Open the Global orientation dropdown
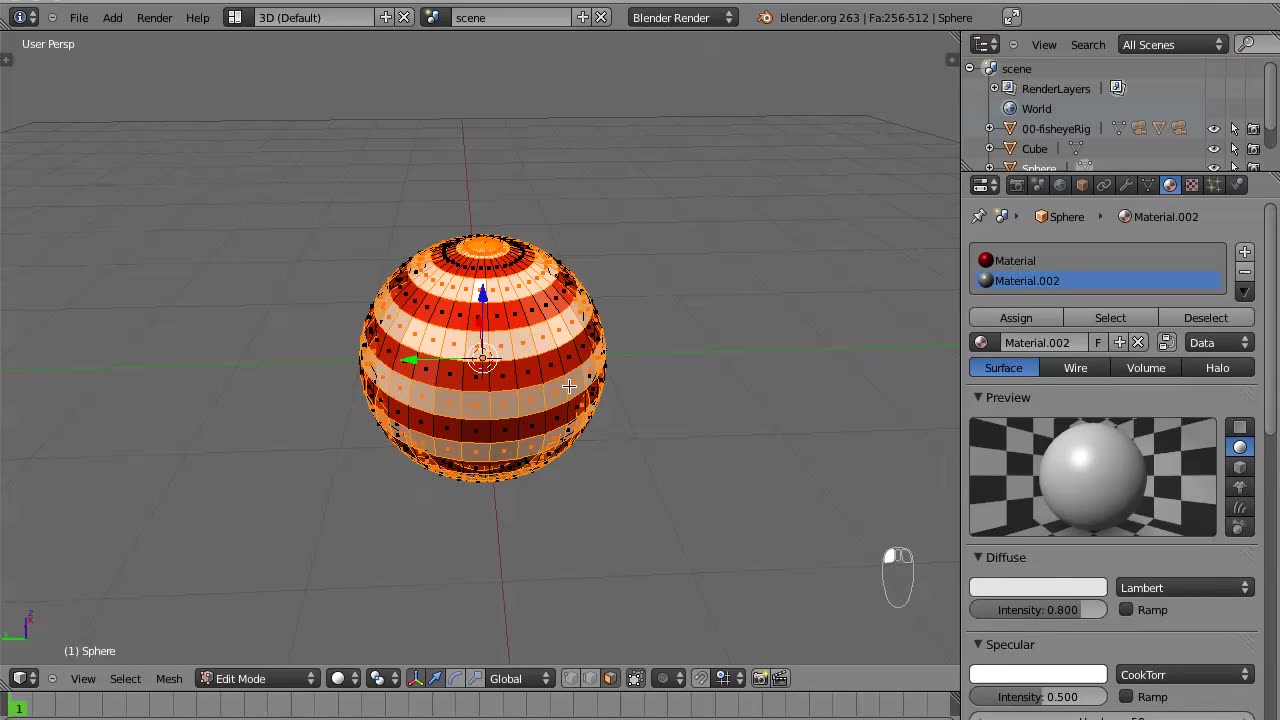1280x720 pixels. click(x=519, y=679)
